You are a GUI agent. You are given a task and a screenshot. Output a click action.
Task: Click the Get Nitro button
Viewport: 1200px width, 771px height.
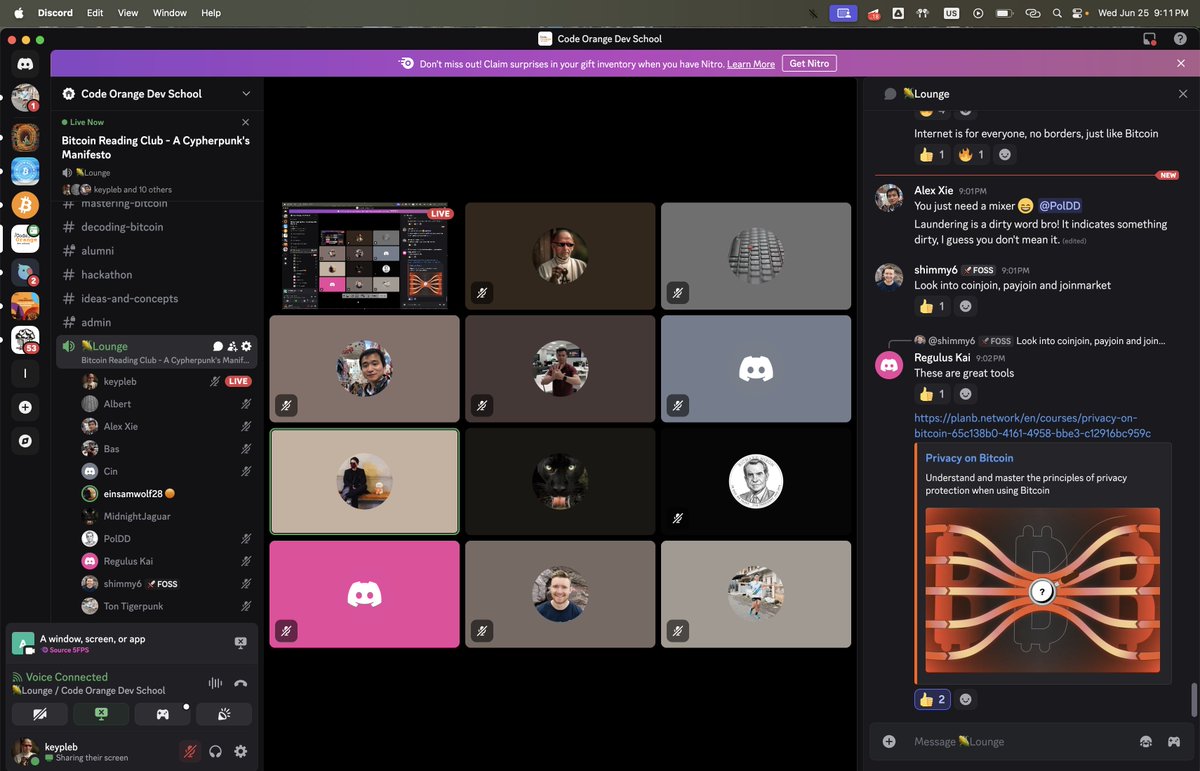coord(809,63)
